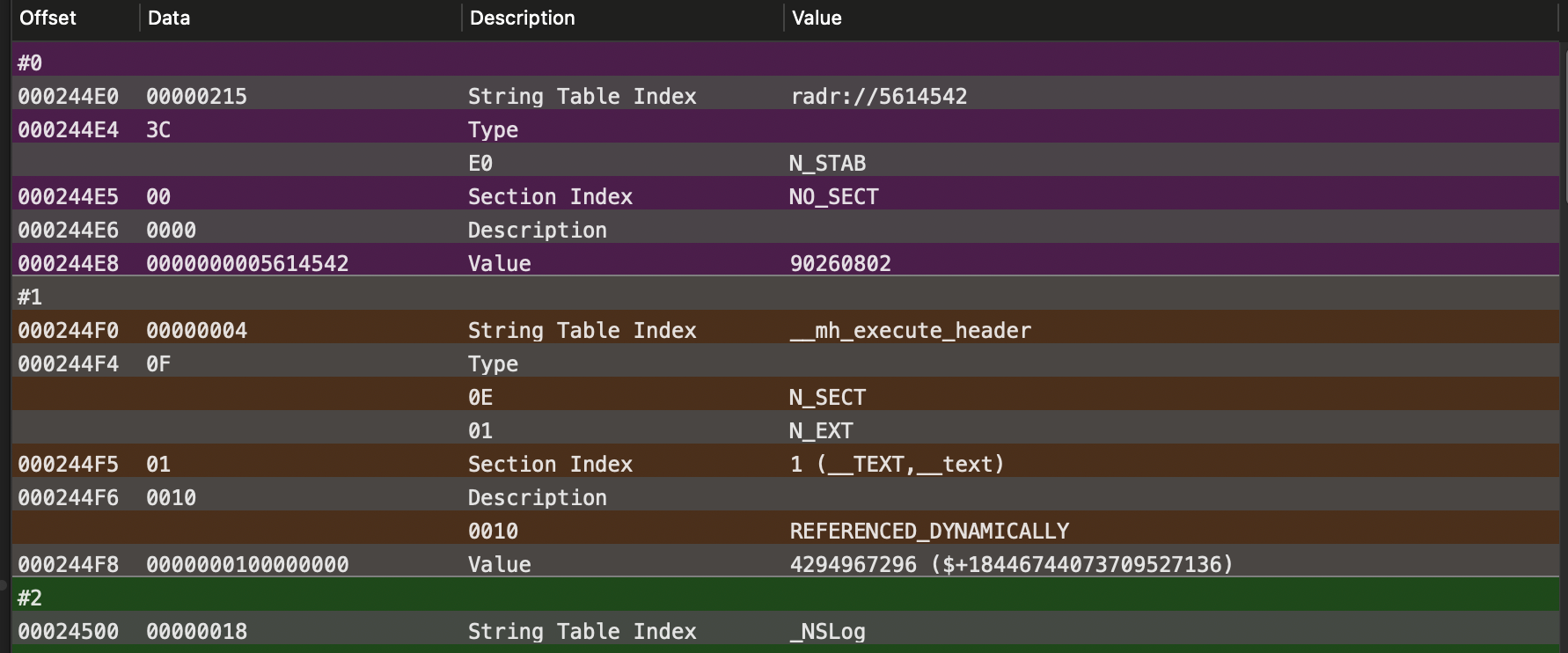Click data value 00000004
This screenshot has width=1568, height=653.
[x=197, y=331]
